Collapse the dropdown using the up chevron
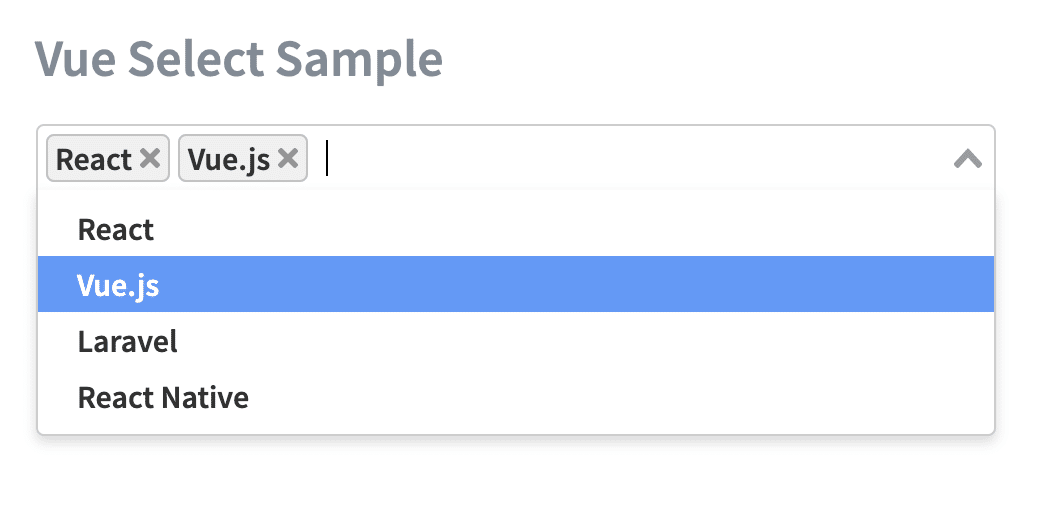The height and width of the screenshot is (506, 1062). click(967, 158)
